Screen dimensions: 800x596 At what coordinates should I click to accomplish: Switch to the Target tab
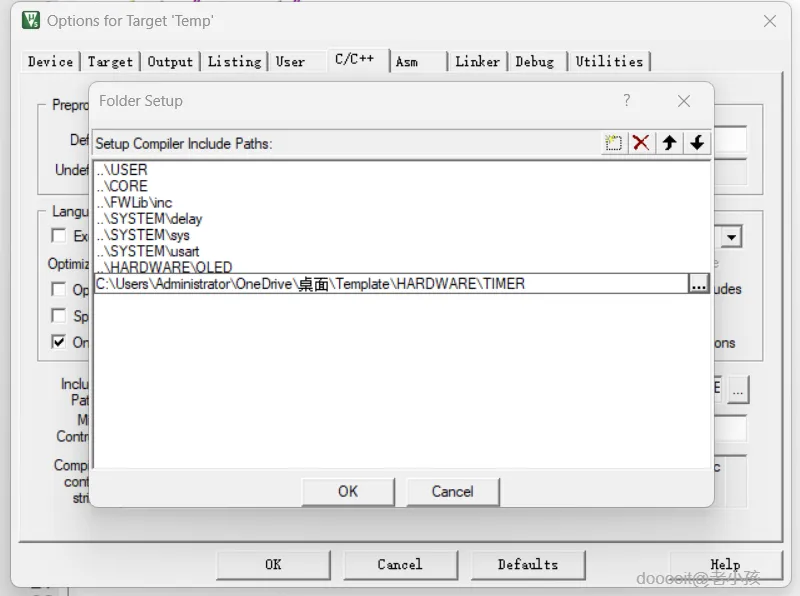(x=110, y=62)
